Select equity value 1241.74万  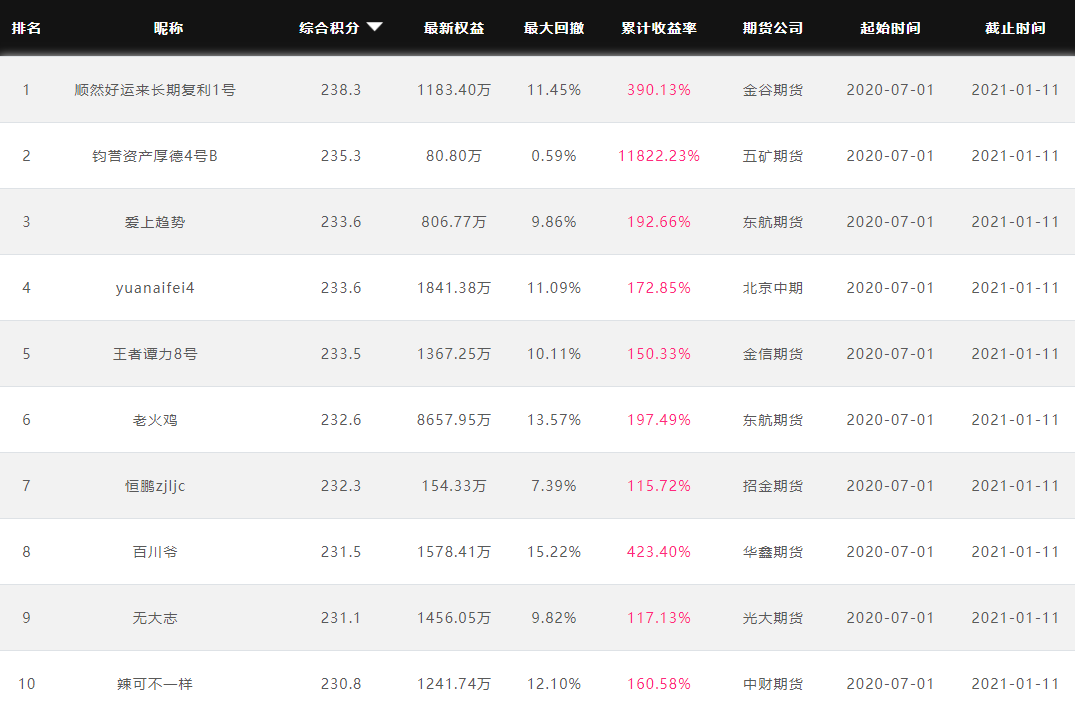454,684
